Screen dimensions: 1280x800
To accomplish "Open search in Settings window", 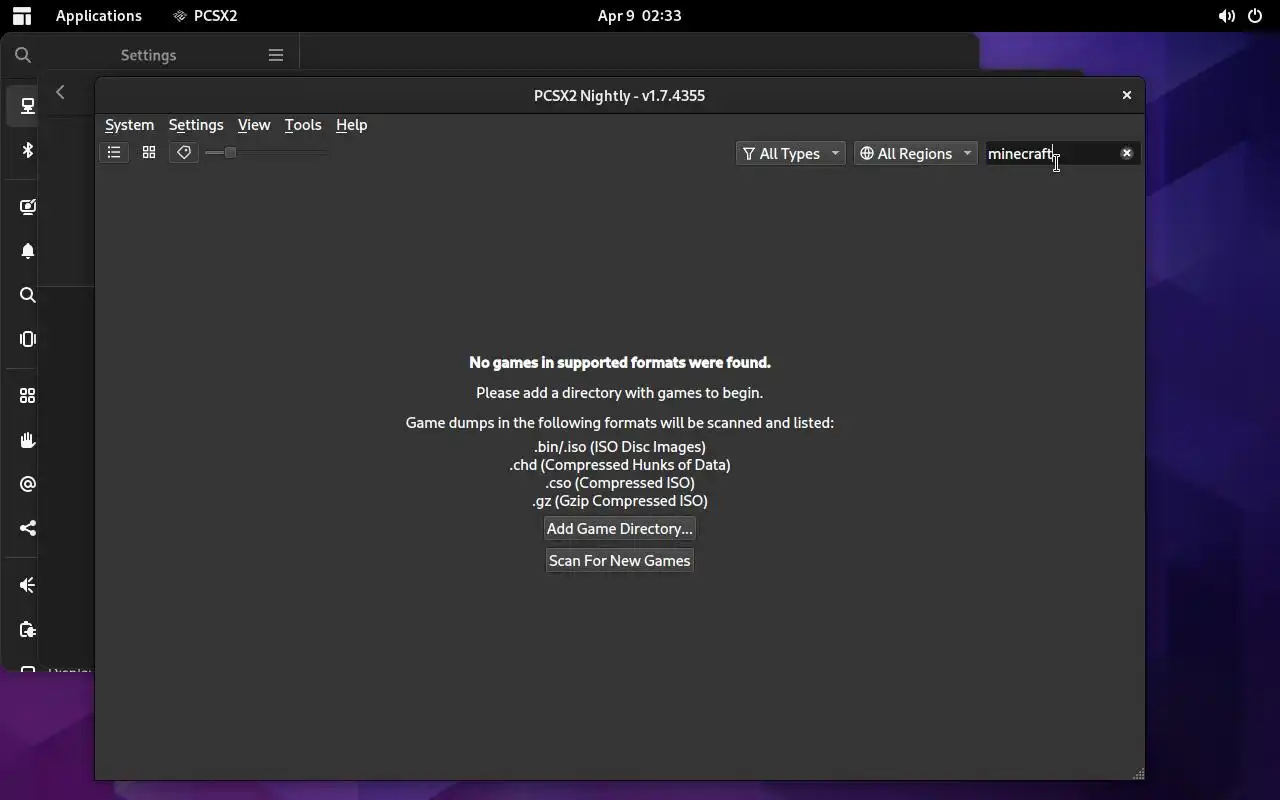I will [23, 55].
